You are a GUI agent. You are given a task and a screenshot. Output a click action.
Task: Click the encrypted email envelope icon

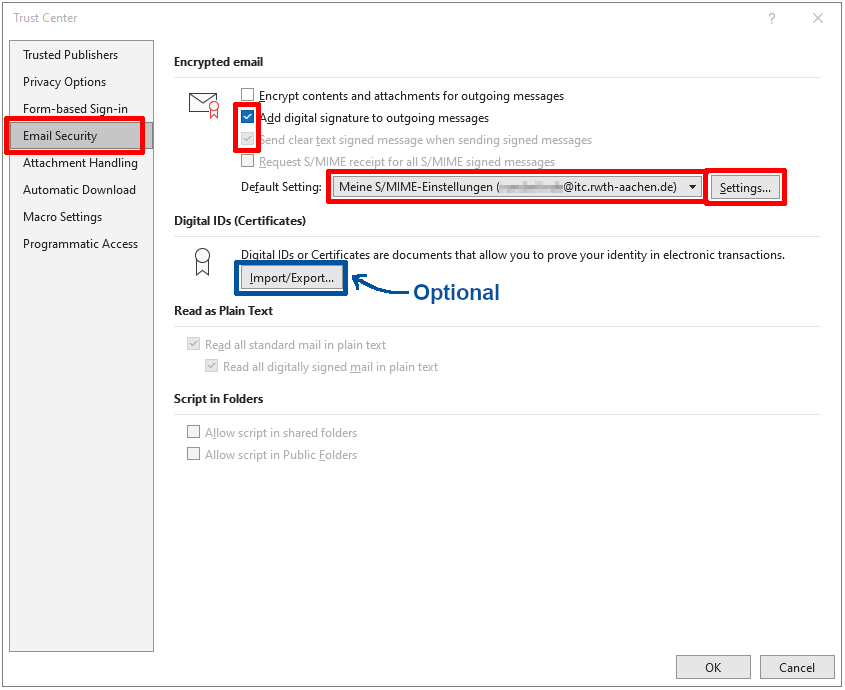(204, 104)
